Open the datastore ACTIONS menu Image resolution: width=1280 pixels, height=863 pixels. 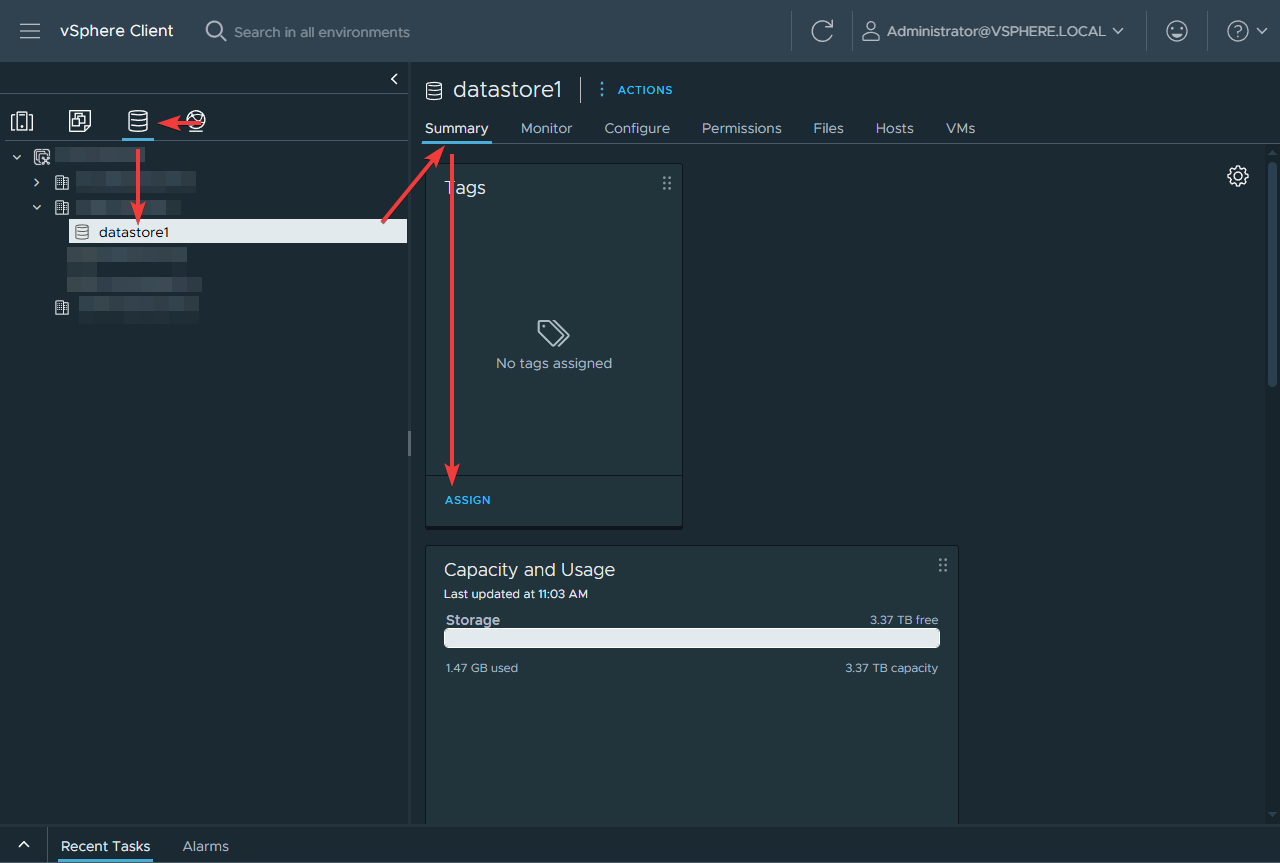636,90
